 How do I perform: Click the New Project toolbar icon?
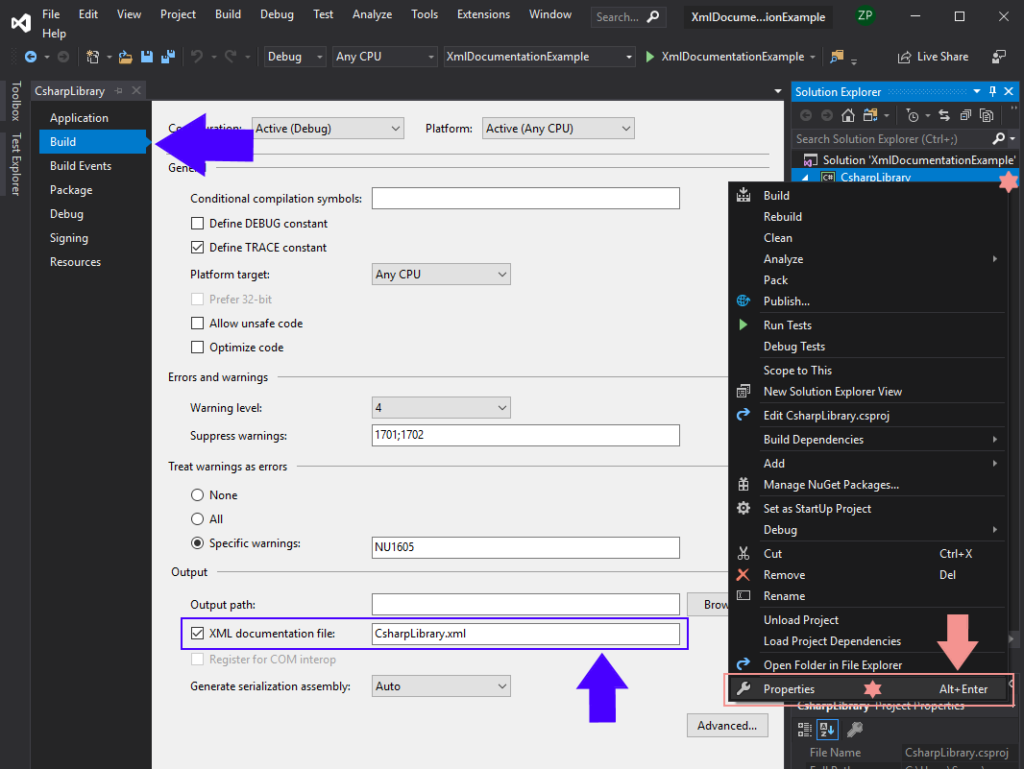[93, 57]
